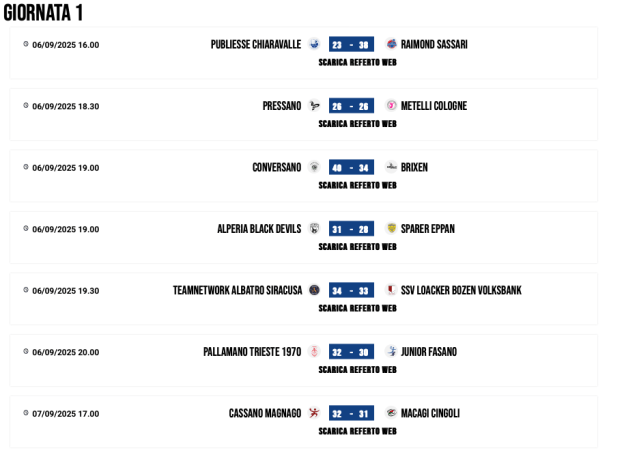Click the Macagi Cingoli team logo
The width and height of the screenshot is (624, 457).
coord(391,413)
